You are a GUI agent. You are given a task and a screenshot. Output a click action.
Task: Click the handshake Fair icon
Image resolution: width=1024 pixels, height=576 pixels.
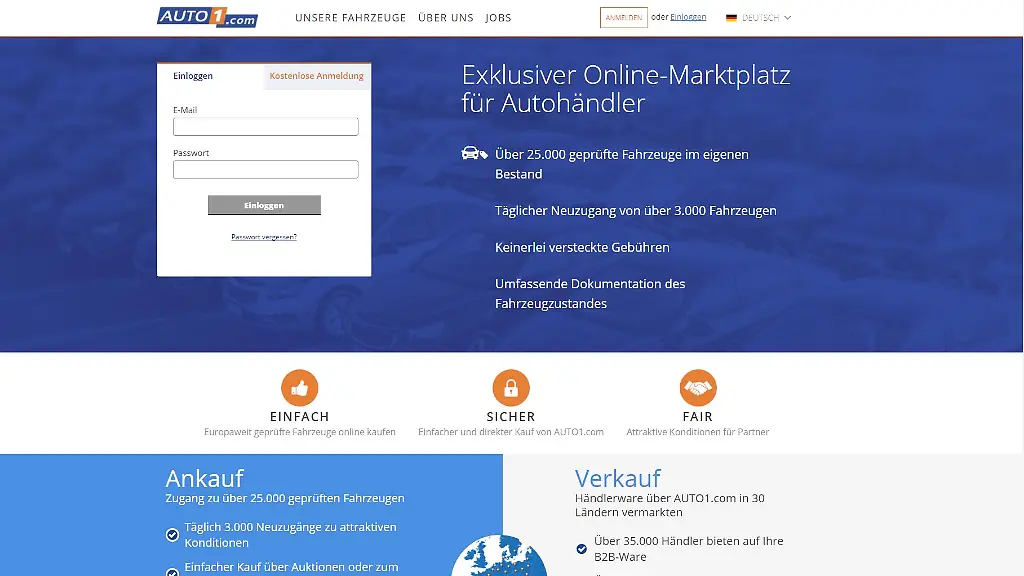coord(698,388)
